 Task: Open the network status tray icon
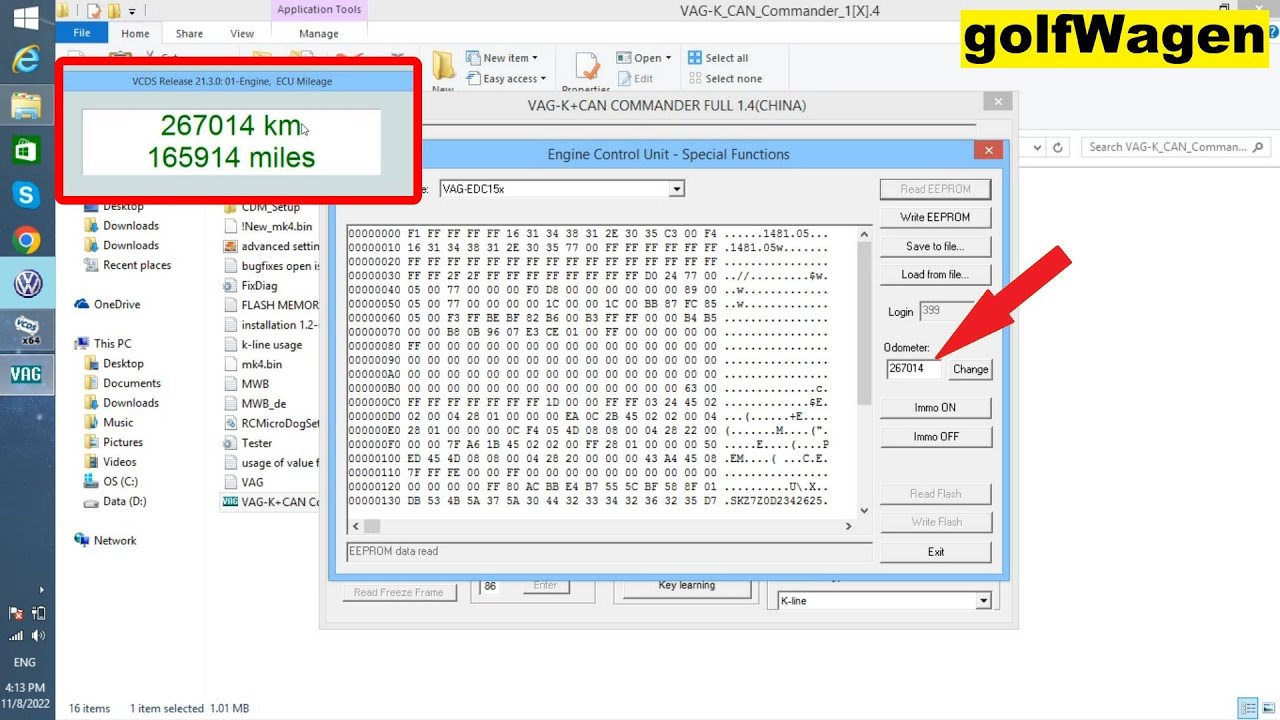pyautogui.click(x=16, y=636)
